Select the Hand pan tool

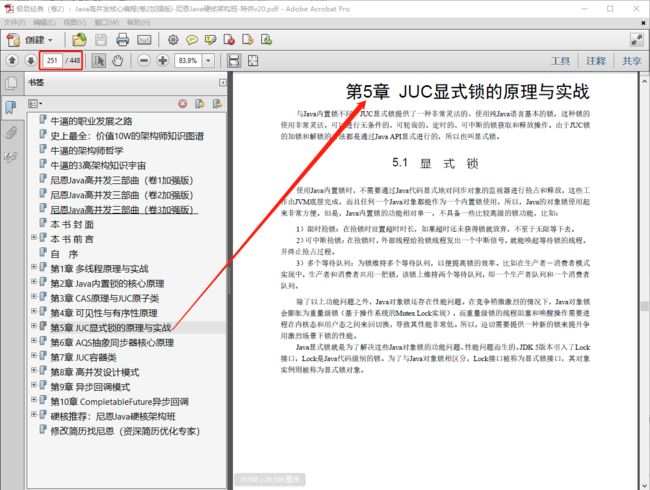coord(117,61)
